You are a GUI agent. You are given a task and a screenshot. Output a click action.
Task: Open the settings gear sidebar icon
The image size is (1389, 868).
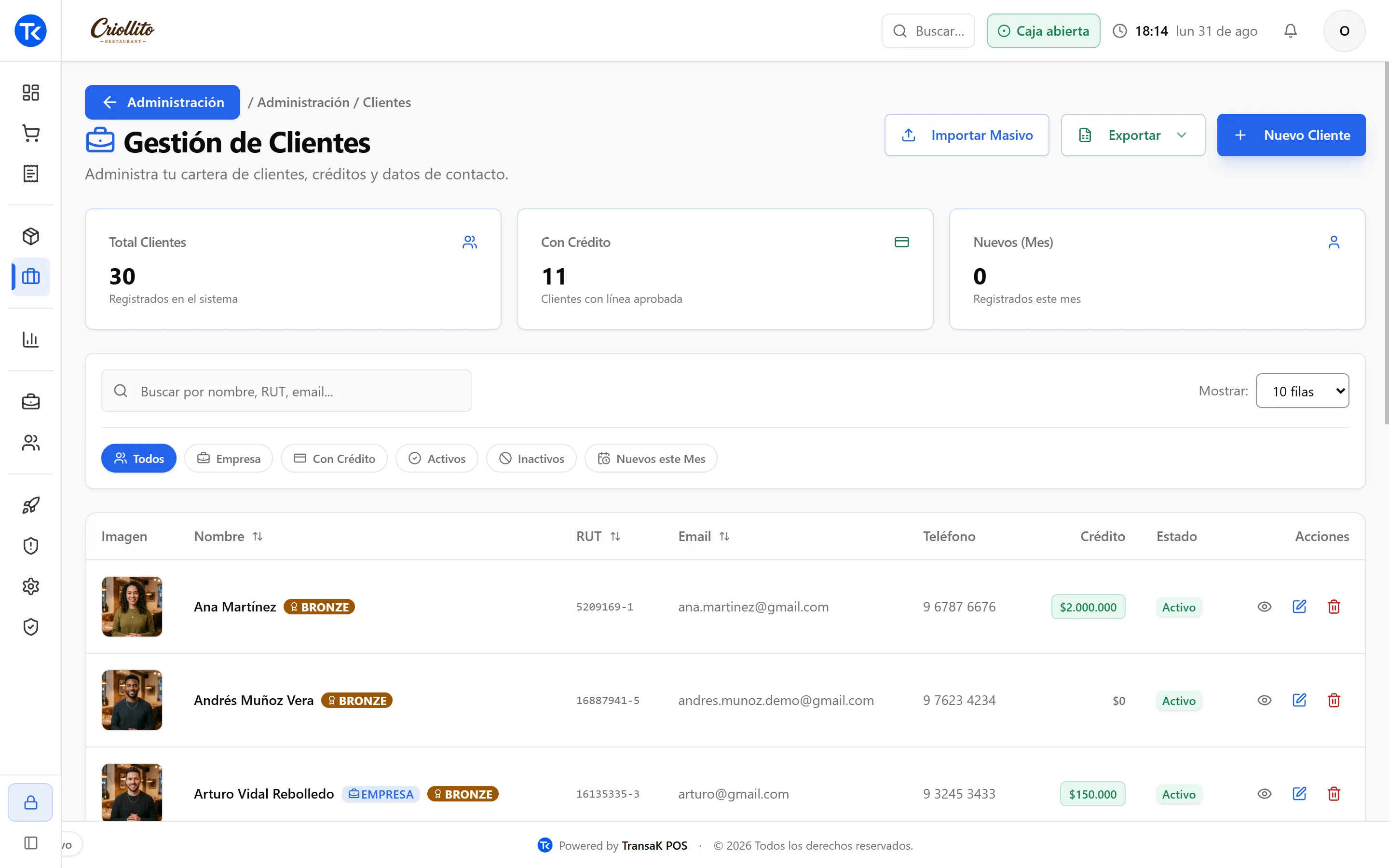[30, 586]
